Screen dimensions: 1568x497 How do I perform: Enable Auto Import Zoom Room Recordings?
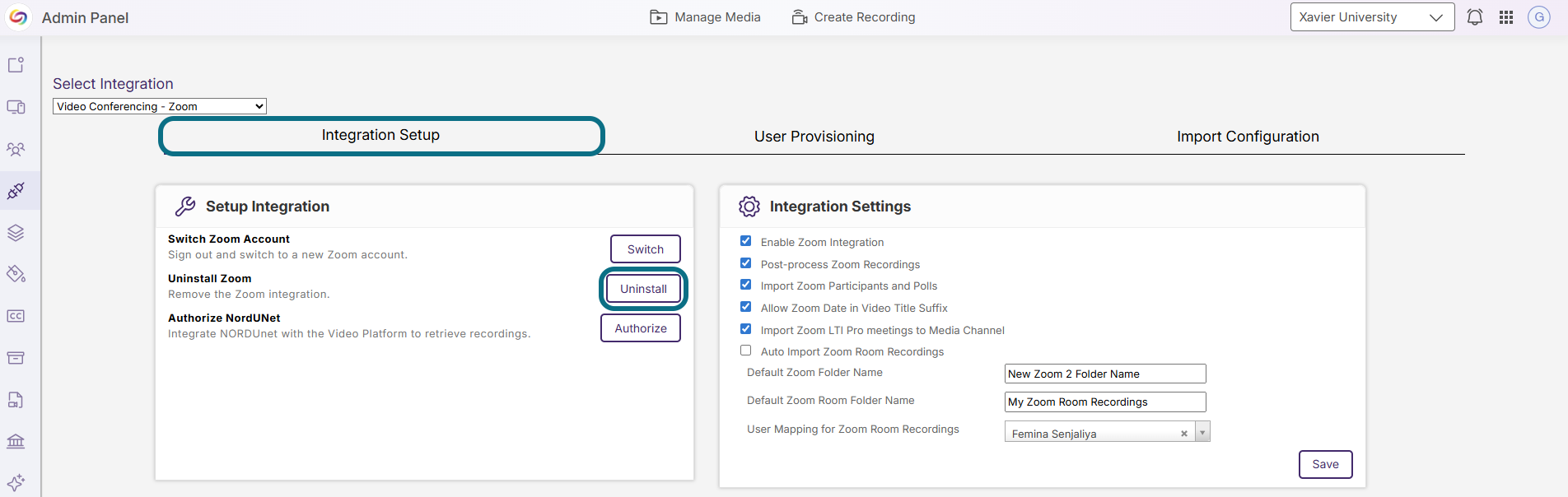[745, 351]
